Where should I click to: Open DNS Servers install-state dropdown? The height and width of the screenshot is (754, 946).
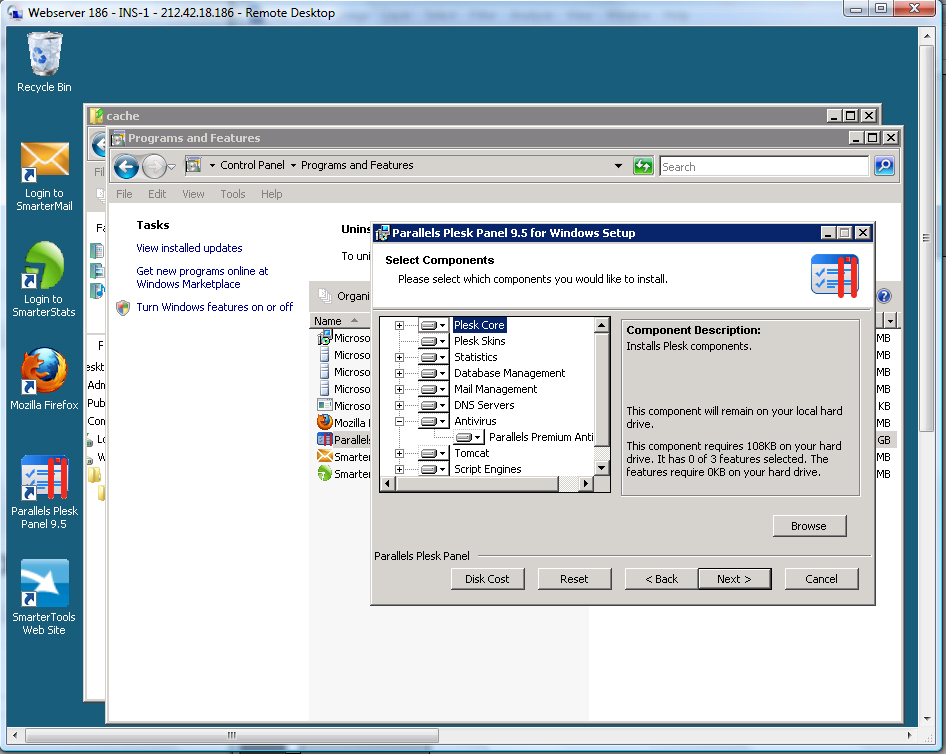433,405
